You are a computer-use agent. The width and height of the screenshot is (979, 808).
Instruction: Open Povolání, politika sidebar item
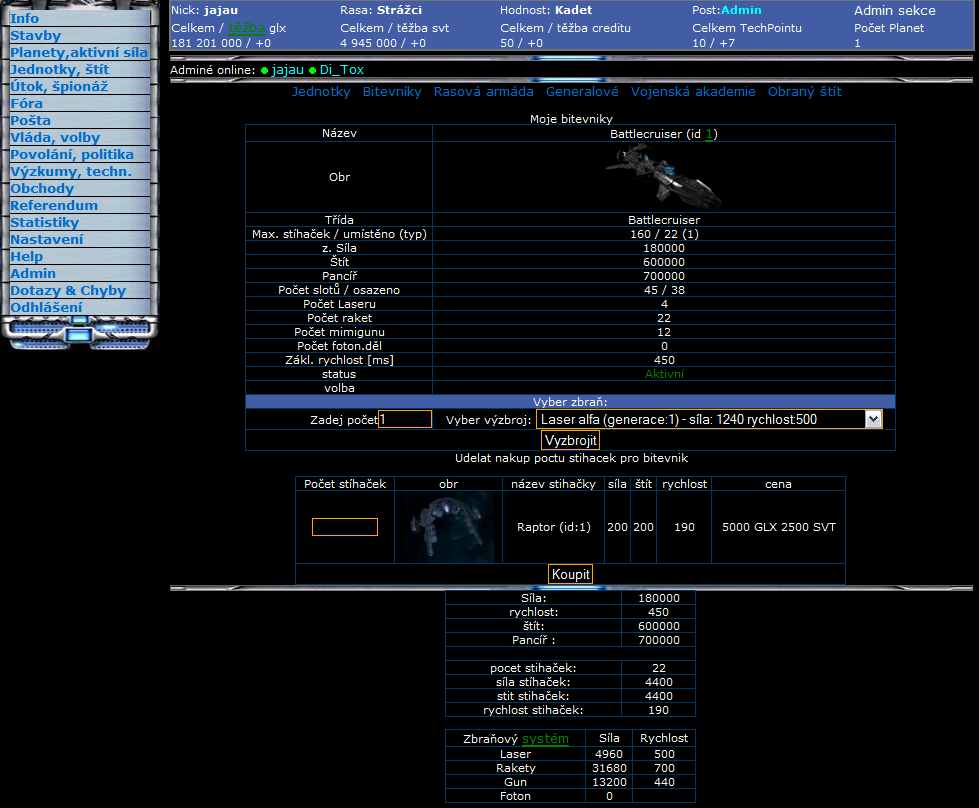point(72,154)
